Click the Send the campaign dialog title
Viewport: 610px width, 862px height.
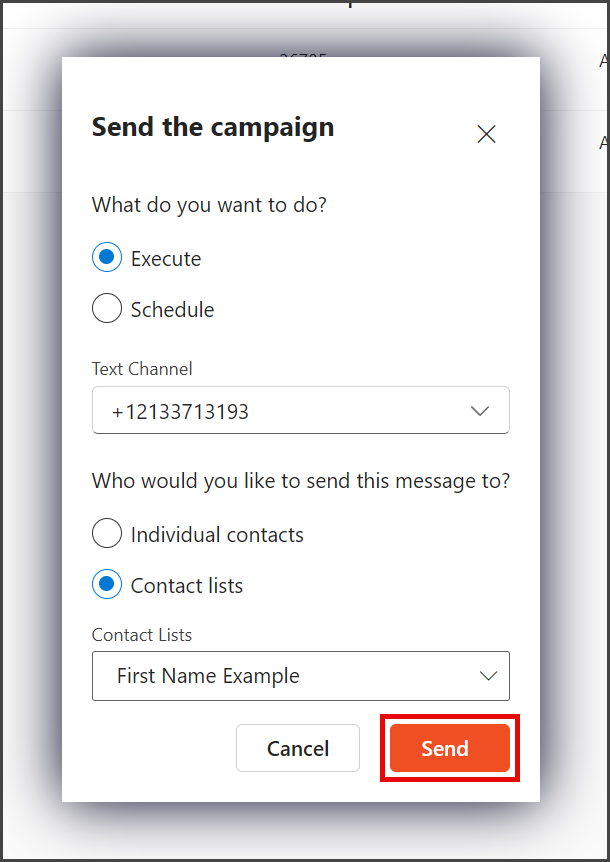(213, 127)
